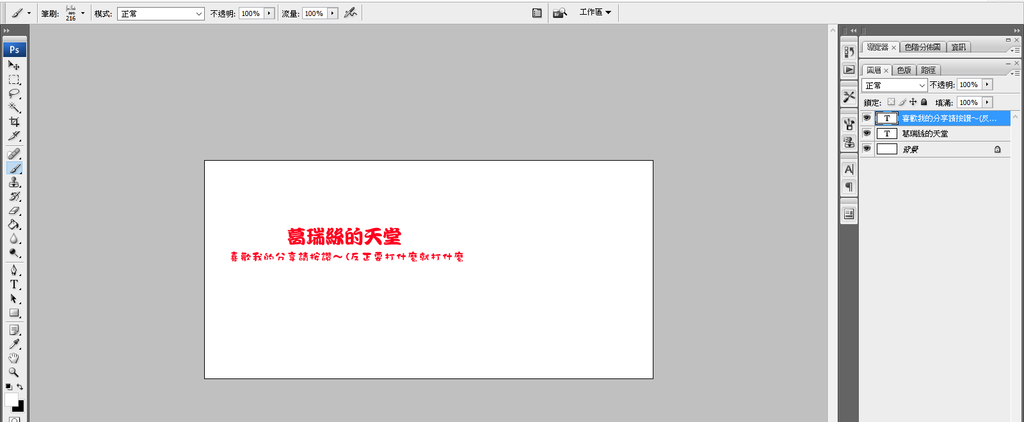Select the Lasso tool

pos(14,93)
